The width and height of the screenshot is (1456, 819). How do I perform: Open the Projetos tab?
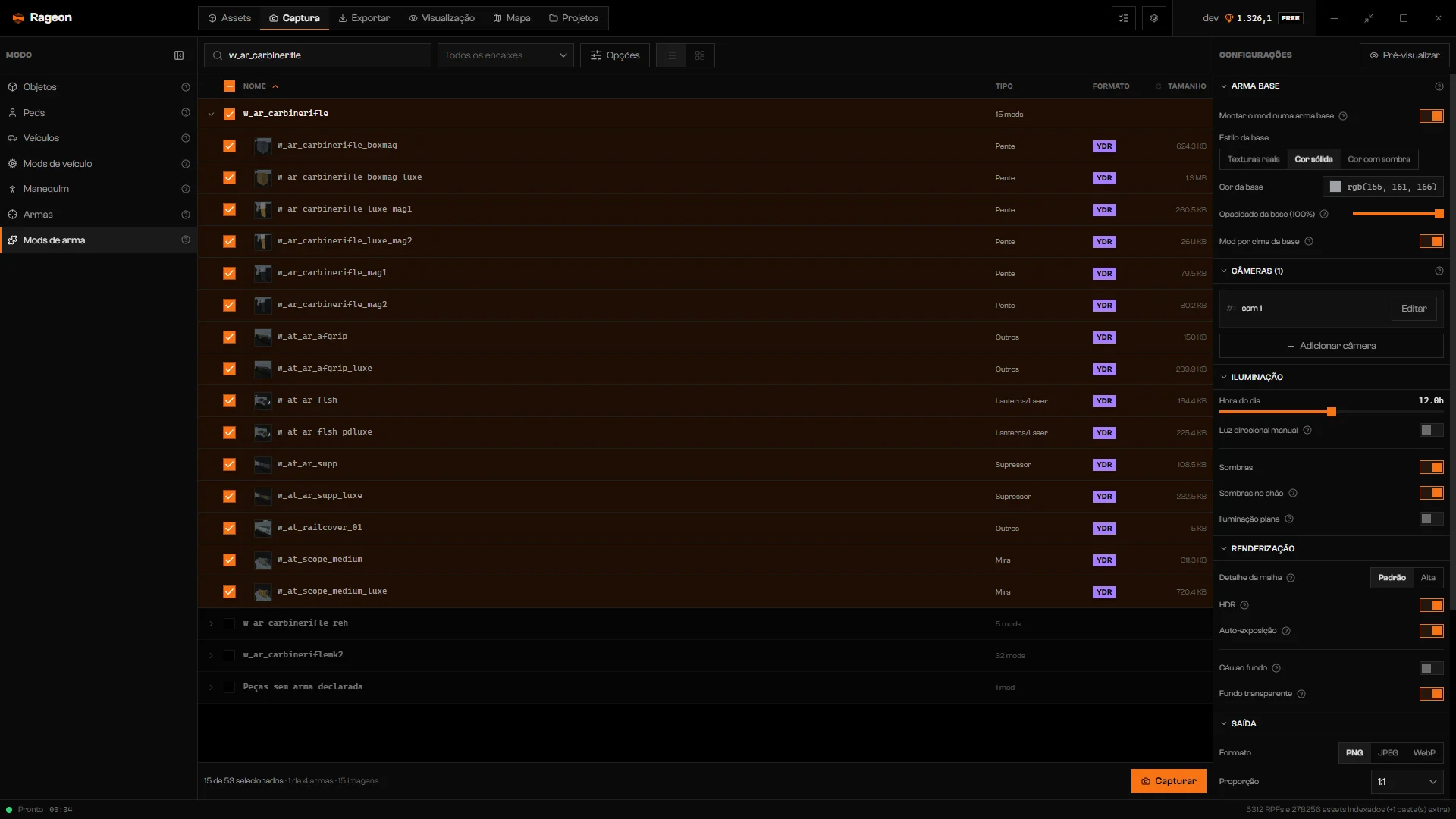[x=573, y=18]
